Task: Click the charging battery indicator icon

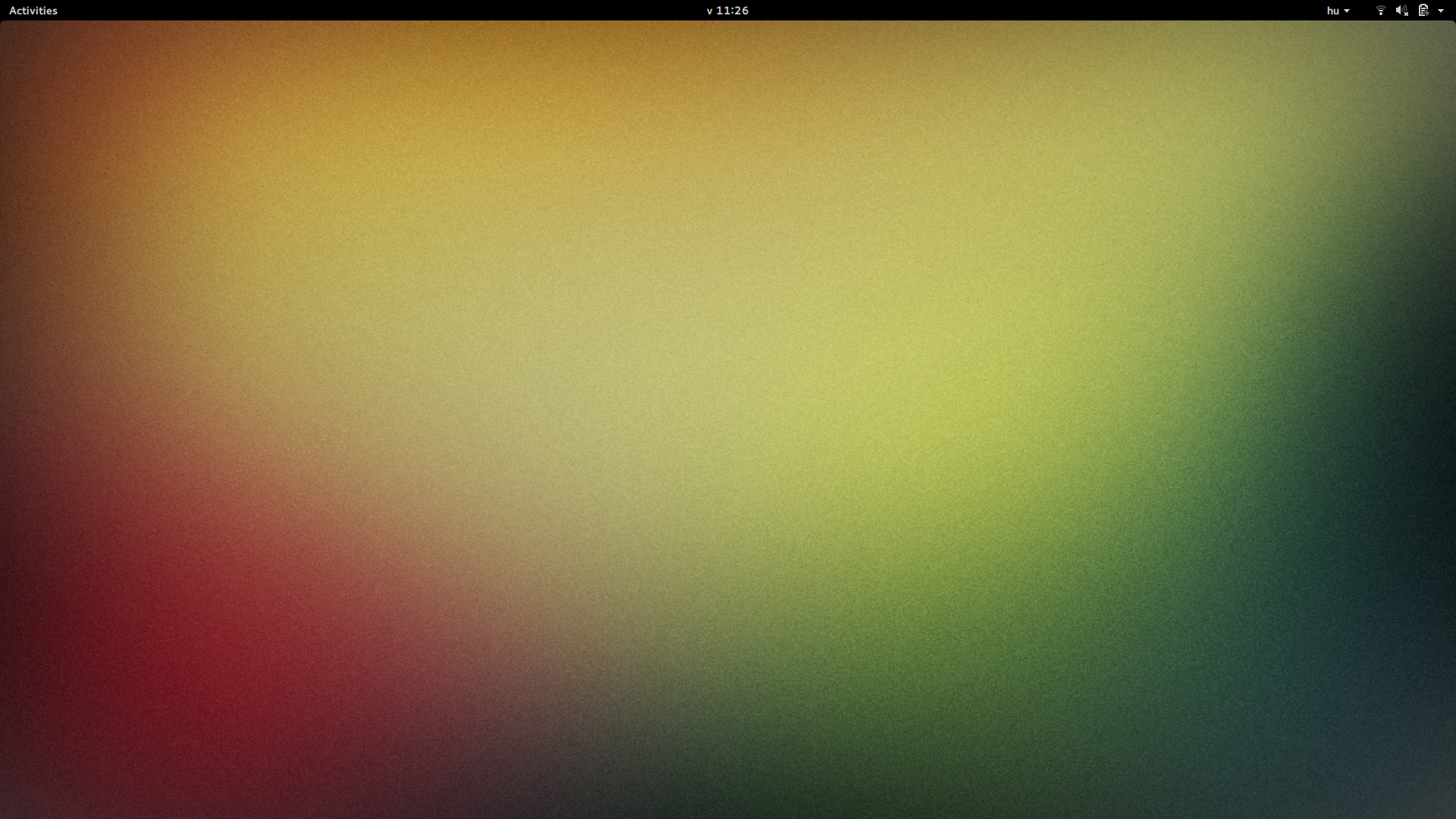Action: click(x=1423, y=11)
